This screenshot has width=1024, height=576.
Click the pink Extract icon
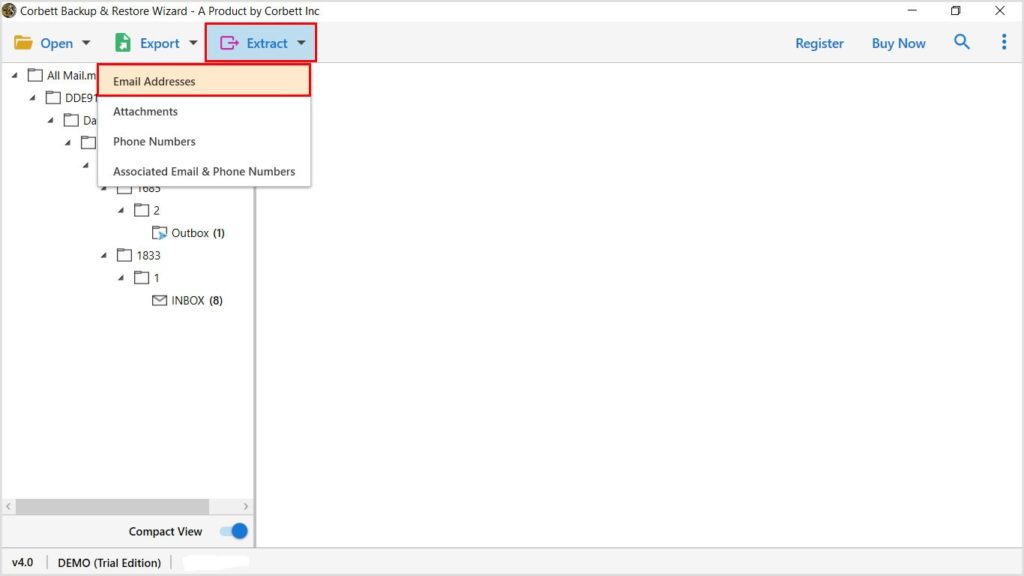[x=229, y=43]
